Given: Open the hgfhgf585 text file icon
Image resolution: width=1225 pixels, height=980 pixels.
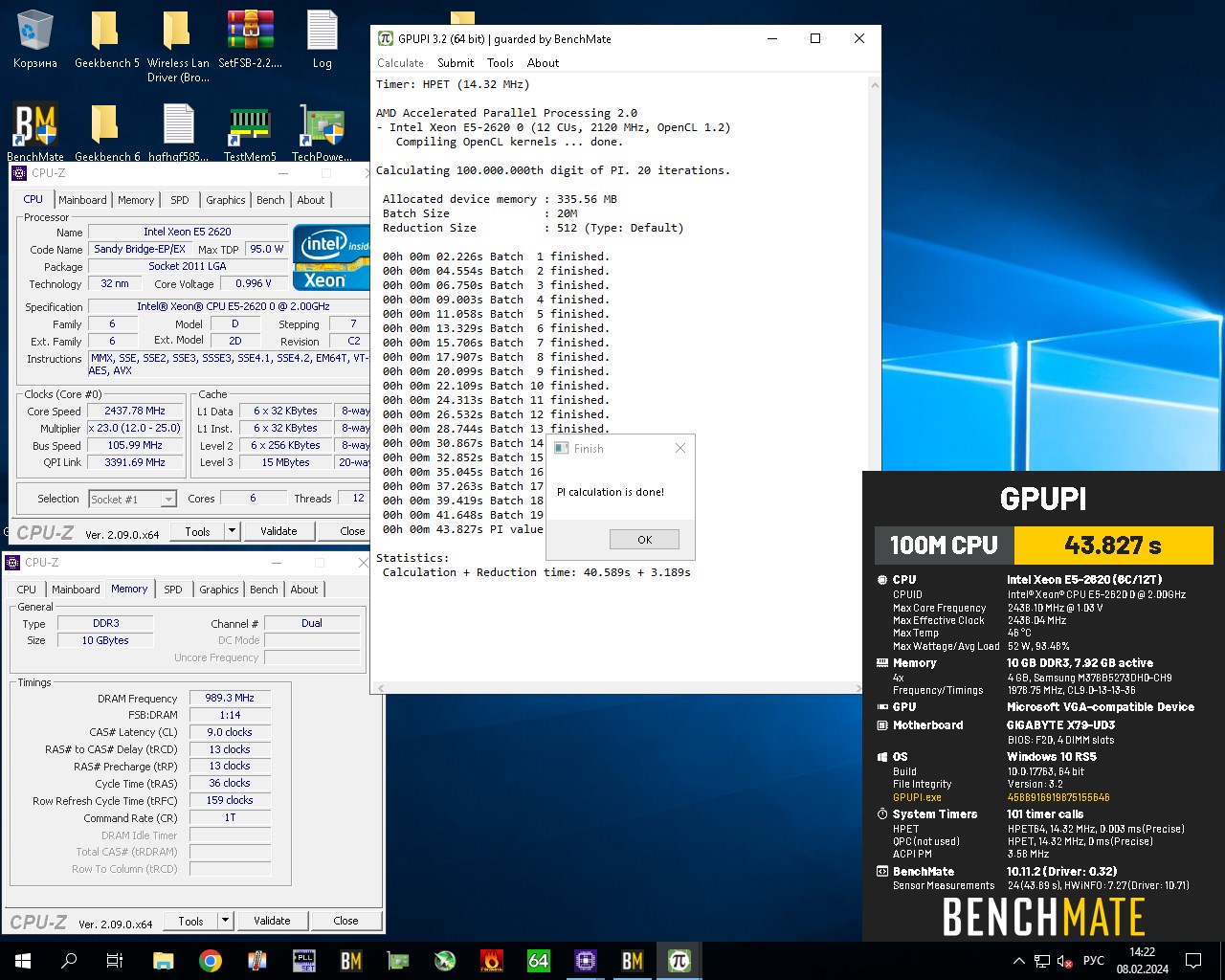Looking at the screenshot, I should tap(178, 132).
